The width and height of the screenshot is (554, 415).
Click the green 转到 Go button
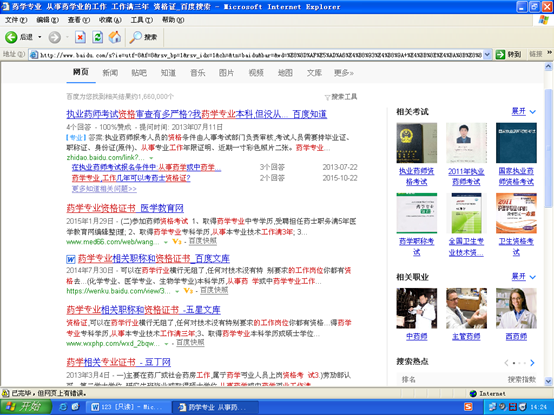[x=508, y=54]
